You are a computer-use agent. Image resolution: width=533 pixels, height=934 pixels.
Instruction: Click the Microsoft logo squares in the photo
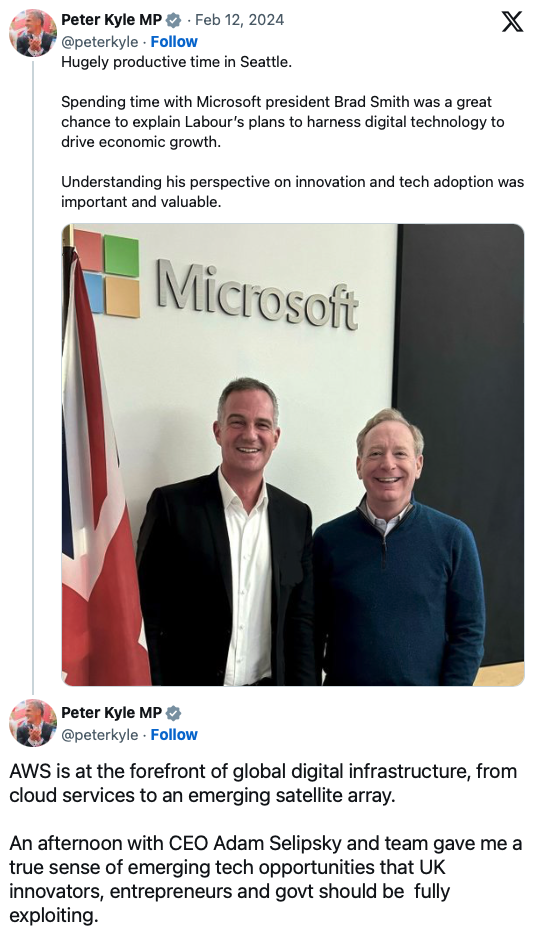[x=107, y=272]
